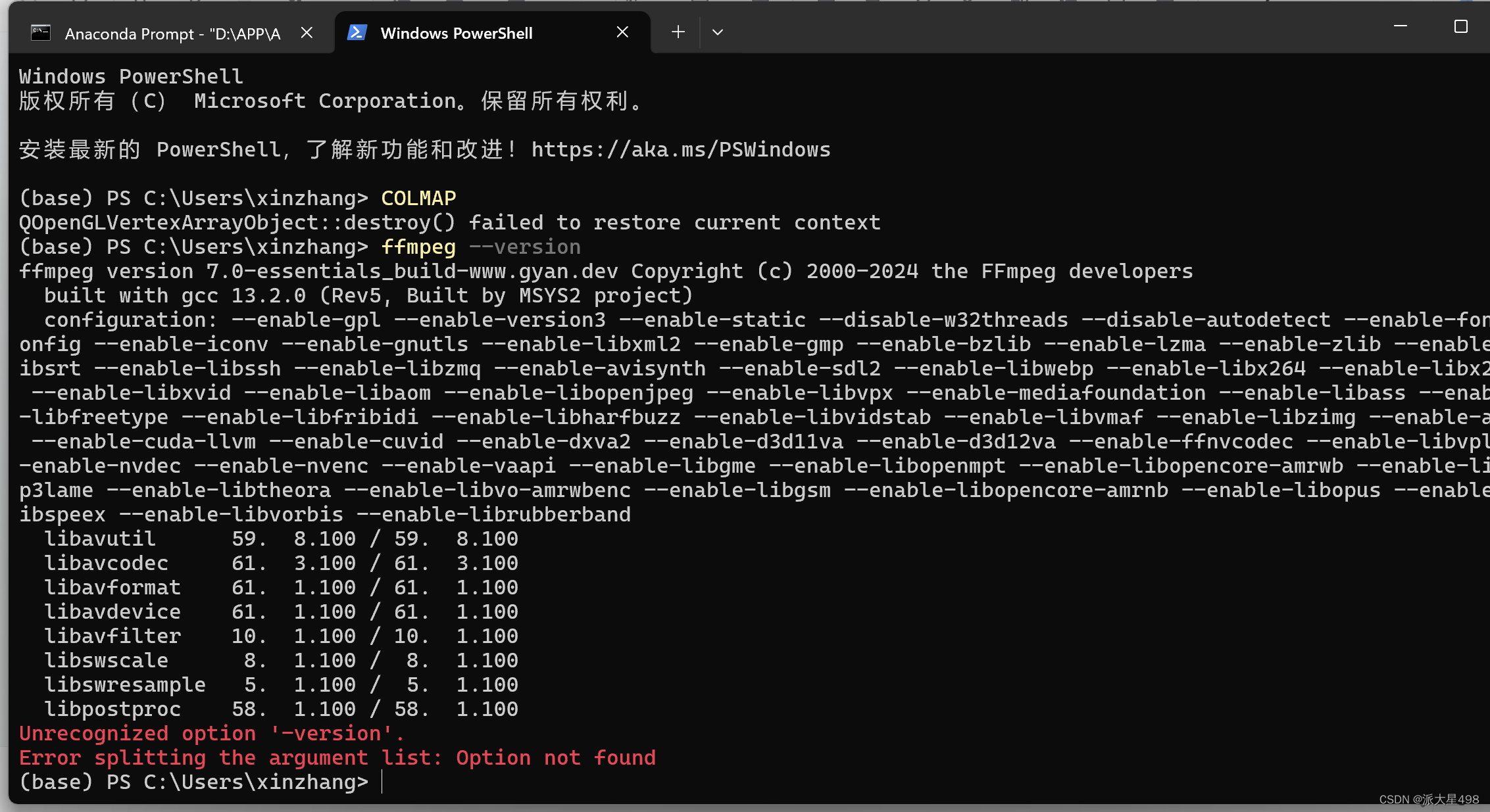The height and width of the screenshot is (812, 1490).
Task: Click the yellow COLMAP command text
Action: coord(418,199)
